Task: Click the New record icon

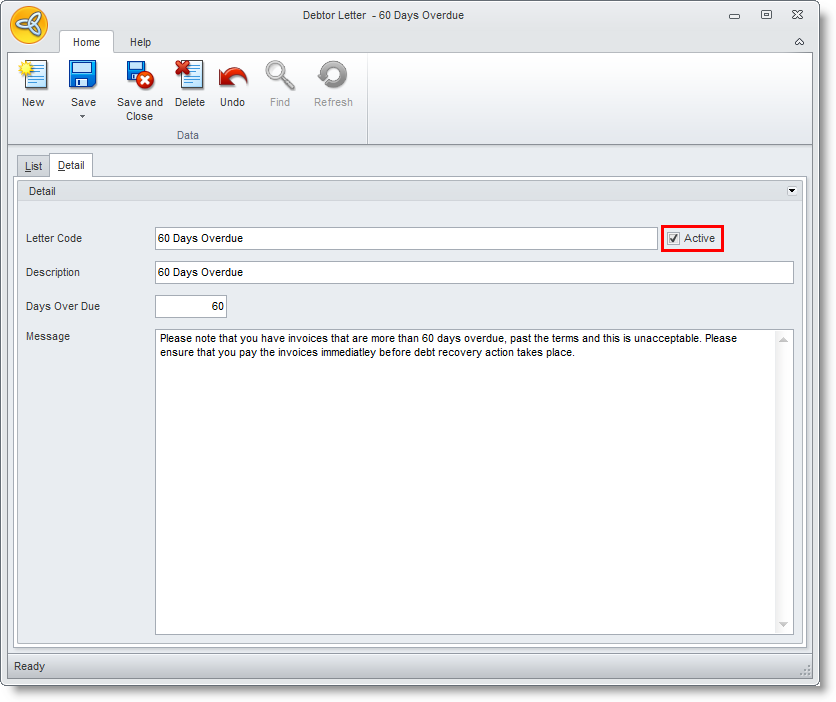Action: (33, 77)
